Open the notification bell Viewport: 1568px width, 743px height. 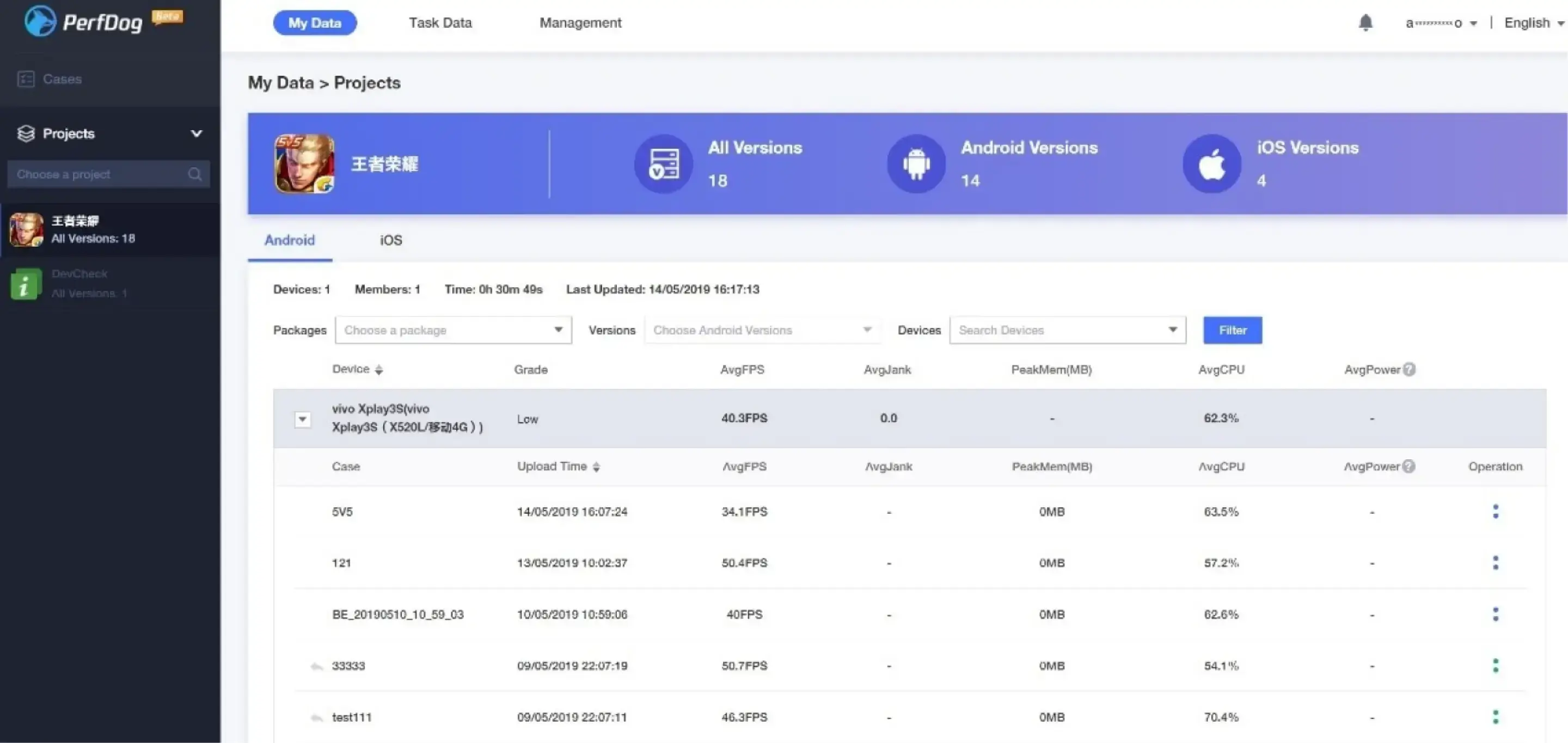[1365, 22]
